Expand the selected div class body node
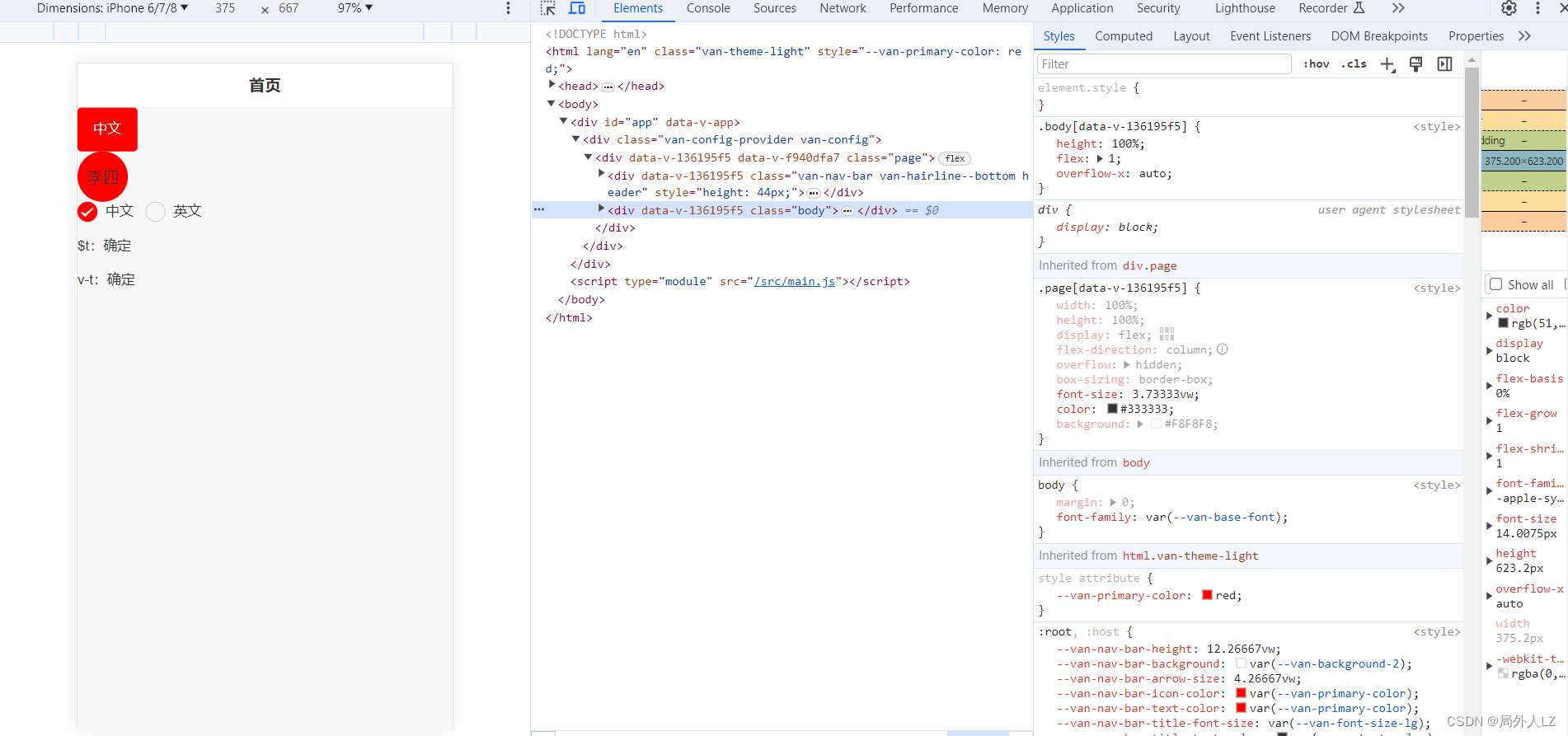 click(601, 209)
